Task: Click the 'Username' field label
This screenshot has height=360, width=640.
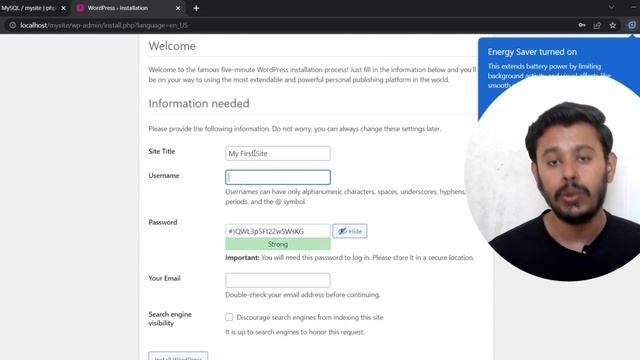Action: pyautogui.click(x=164, y=176)
